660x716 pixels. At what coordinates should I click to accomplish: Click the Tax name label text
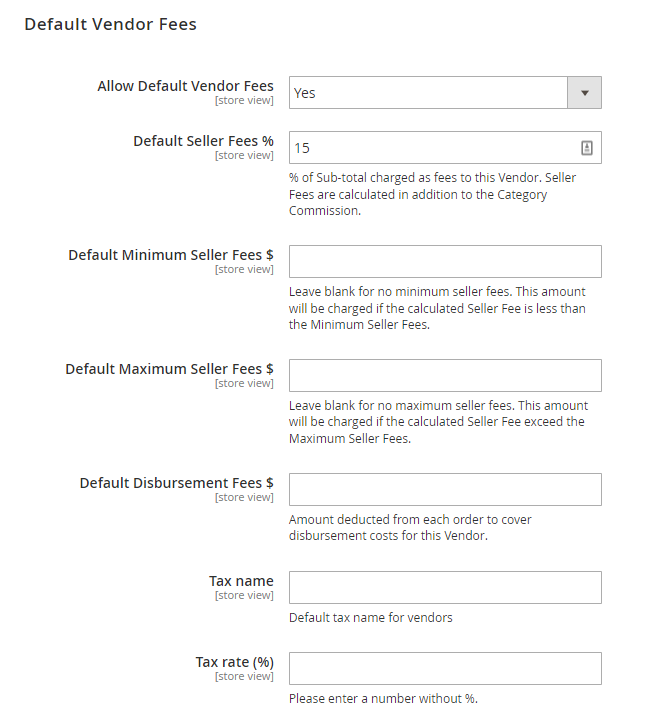pyautogui.click(x=241, y=581)
